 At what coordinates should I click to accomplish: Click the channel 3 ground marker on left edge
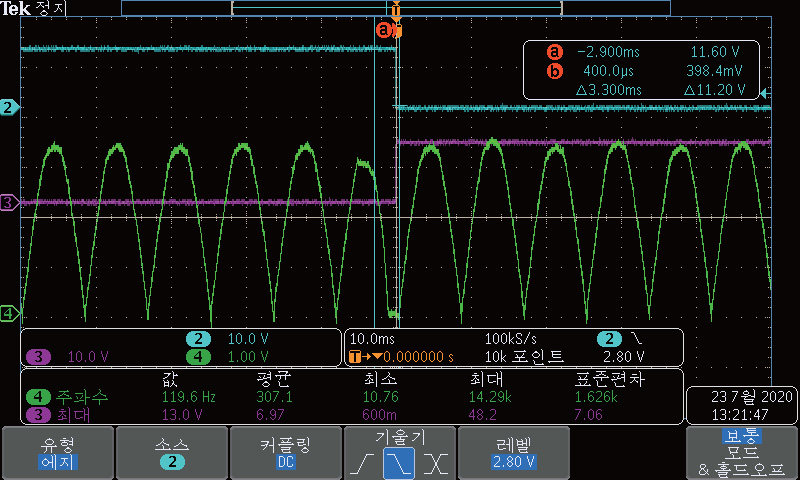tap(9, 203)
